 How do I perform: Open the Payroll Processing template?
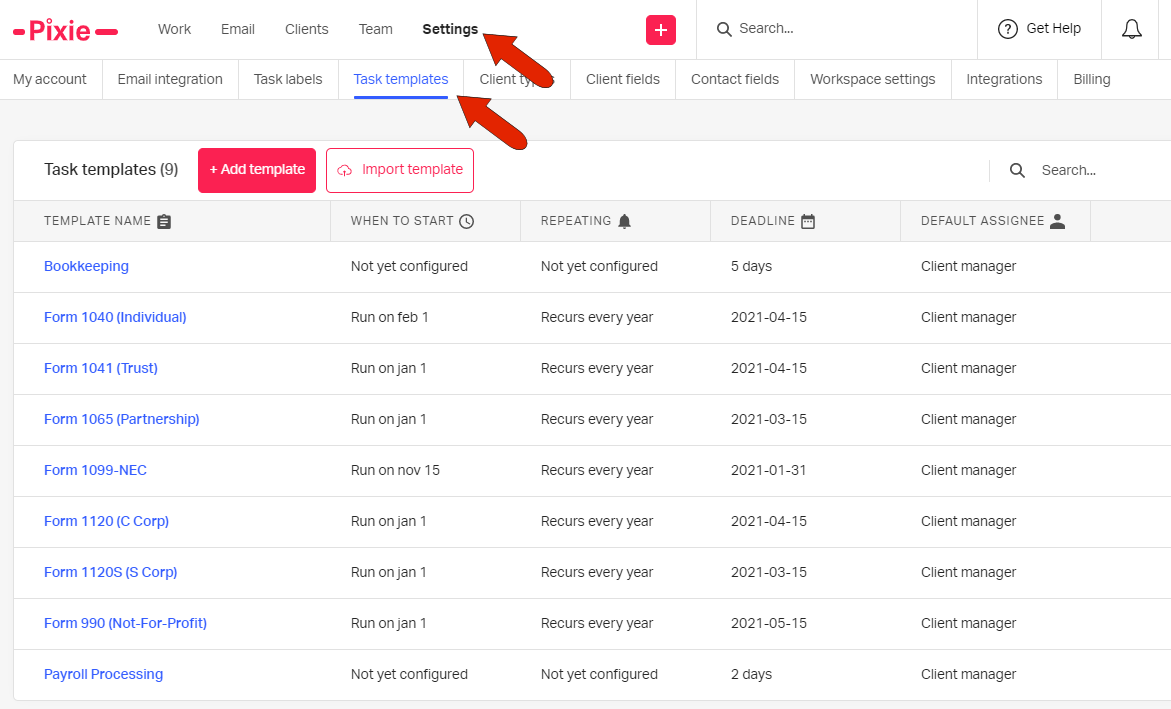(103, 674)
